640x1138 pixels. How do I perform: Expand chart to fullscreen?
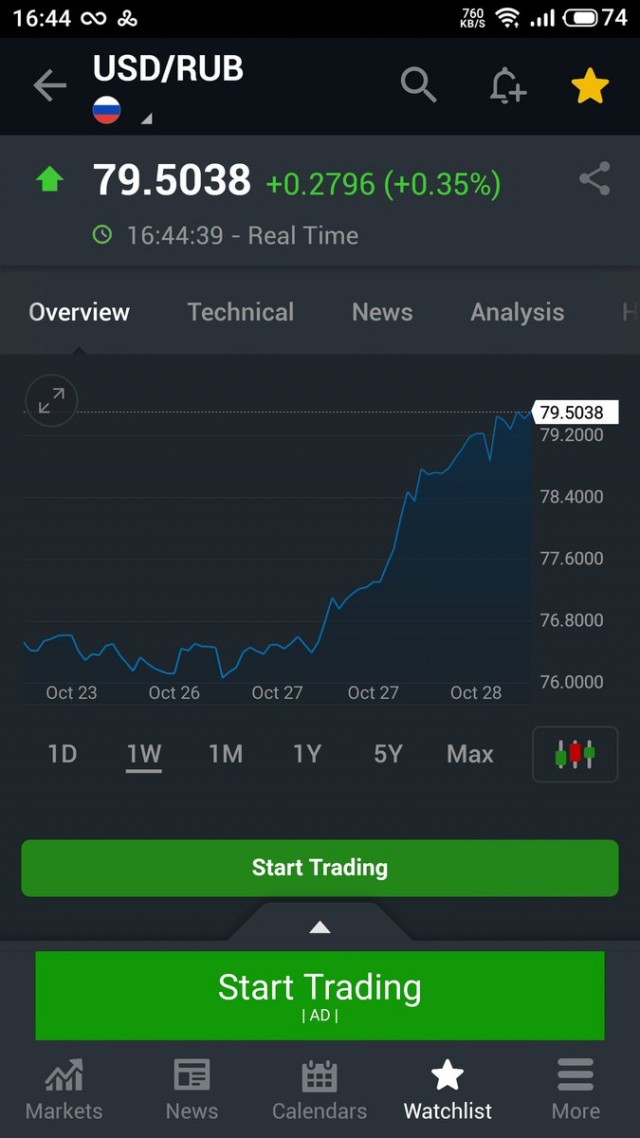coord(51,400)
